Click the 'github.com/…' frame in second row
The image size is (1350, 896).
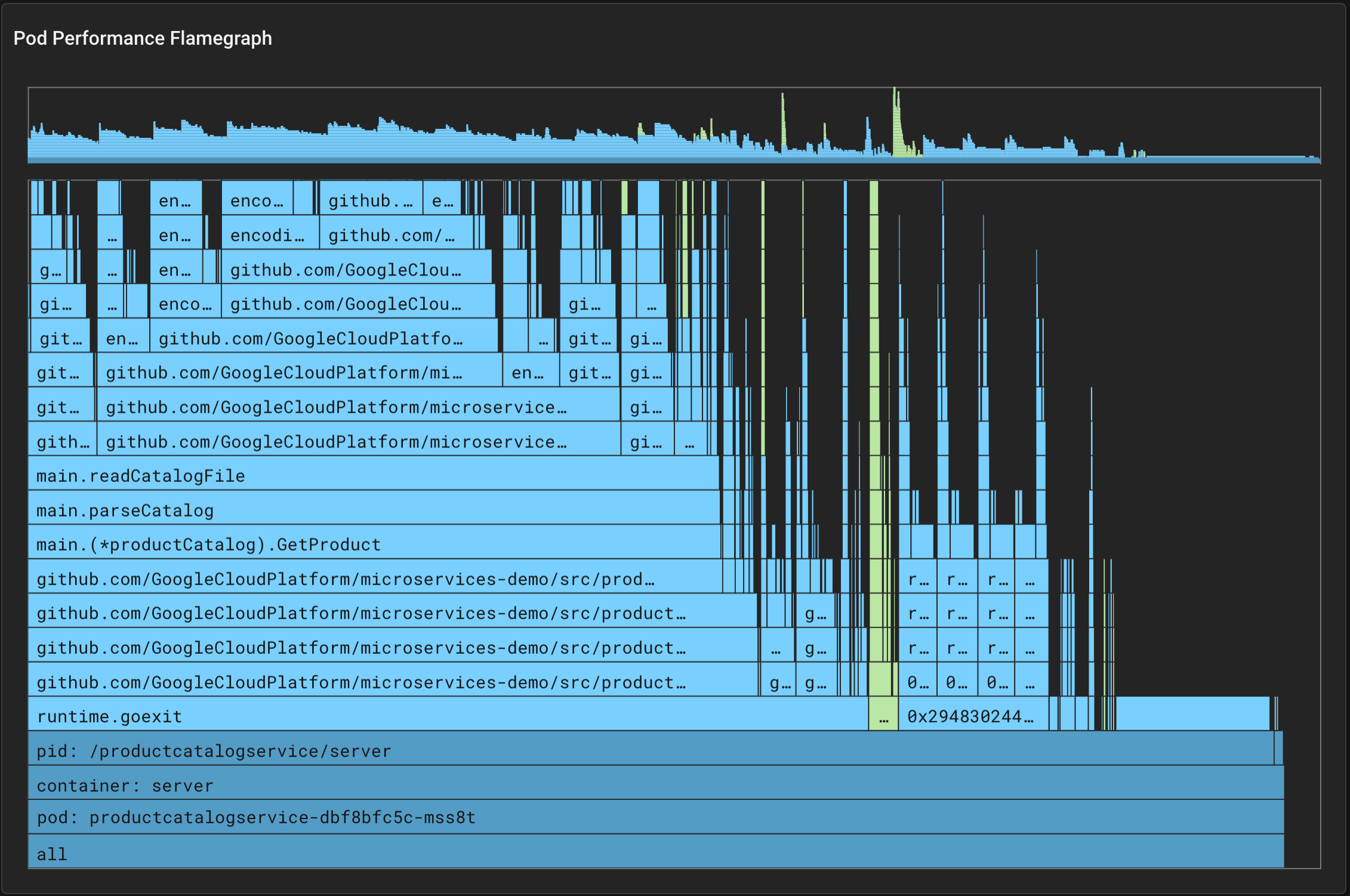pyautogui.click(x=396, y=235)
